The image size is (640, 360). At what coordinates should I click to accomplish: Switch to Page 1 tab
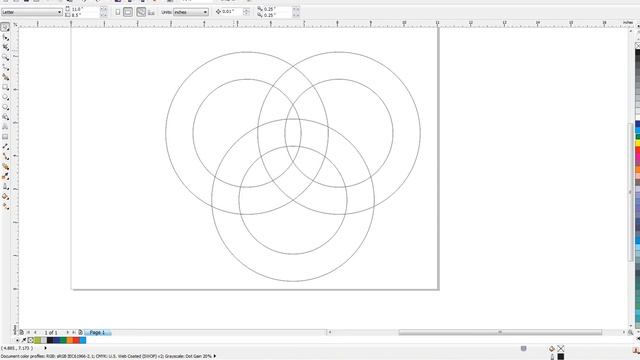click(98, 332)
